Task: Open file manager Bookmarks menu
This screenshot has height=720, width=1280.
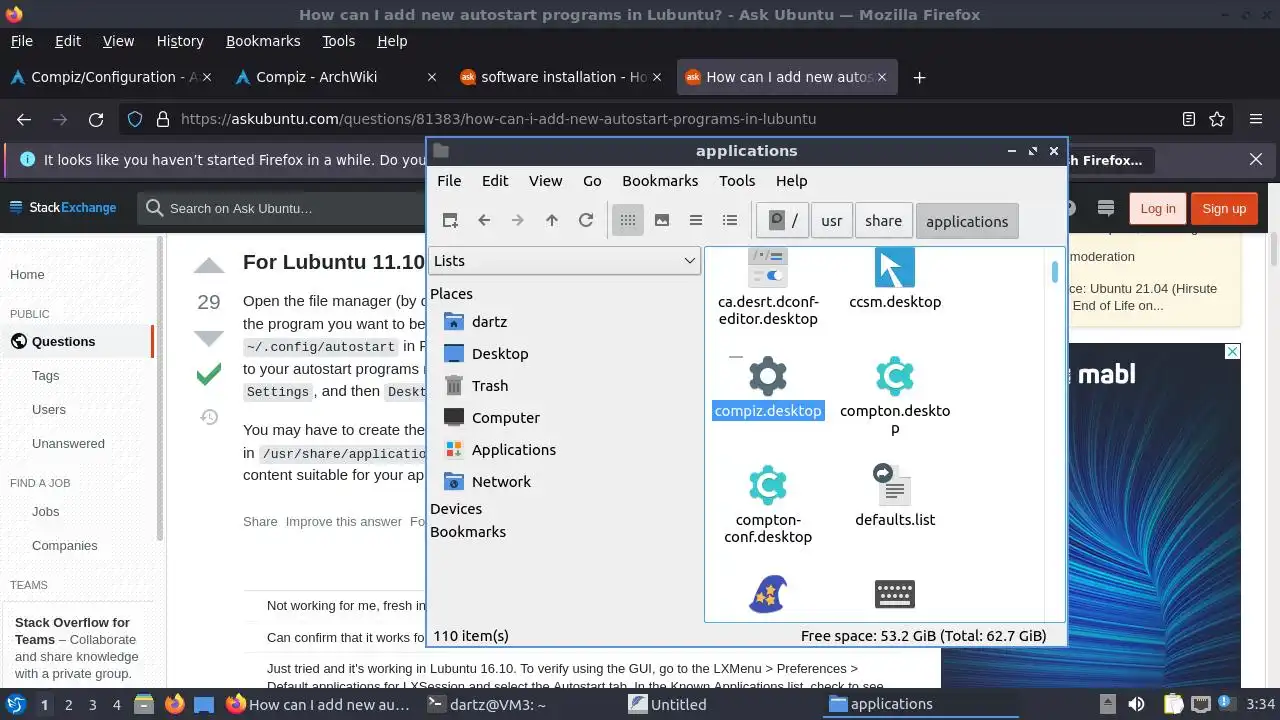Action: tap(660, 181)
